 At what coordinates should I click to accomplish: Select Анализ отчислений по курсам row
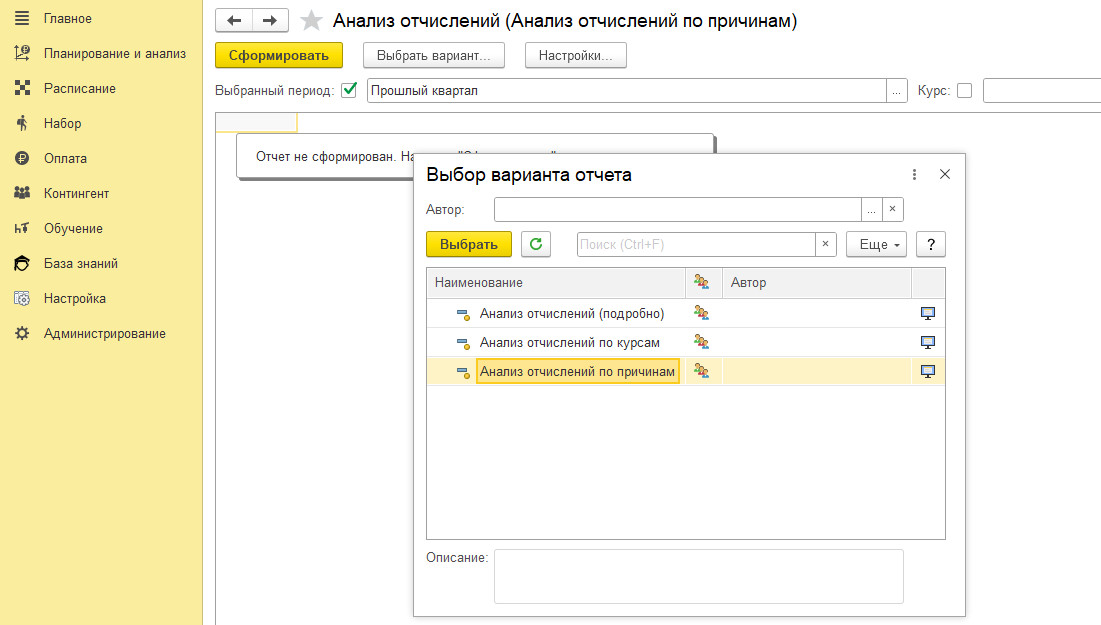coord(569,342)
